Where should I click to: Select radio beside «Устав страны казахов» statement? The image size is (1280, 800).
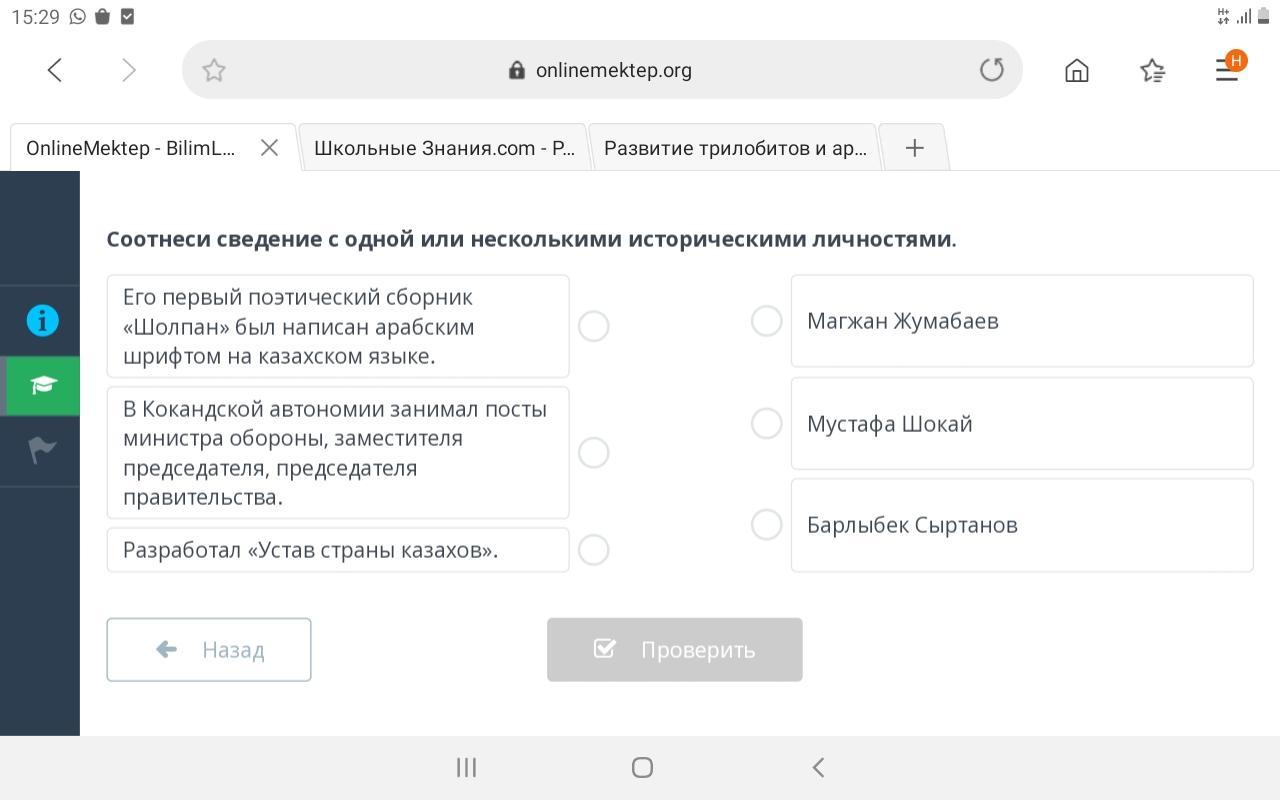593,550
